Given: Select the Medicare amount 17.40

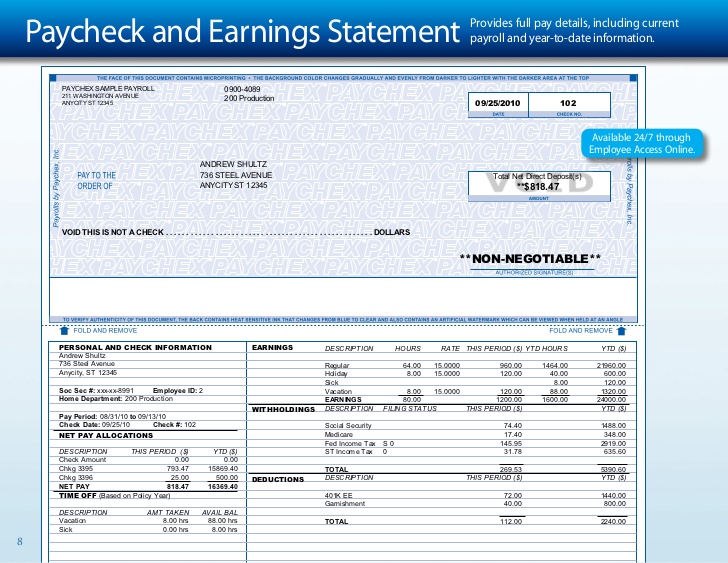Looking at the screenshot, I should tap(513, 434).
